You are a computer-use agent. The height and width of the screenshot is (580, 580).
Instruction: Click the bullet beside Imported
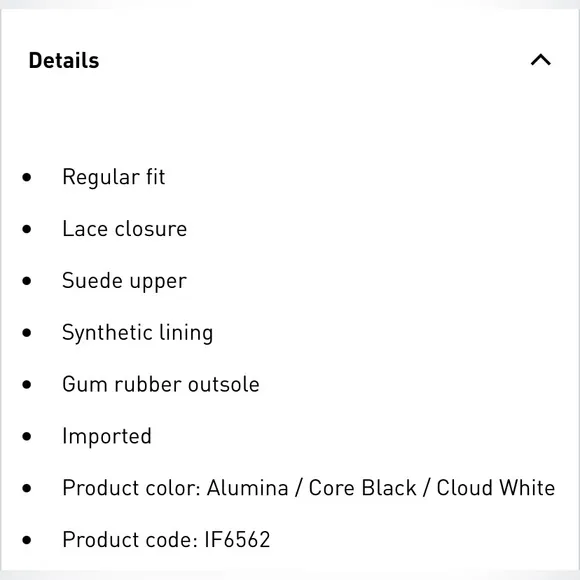[27, 436]
